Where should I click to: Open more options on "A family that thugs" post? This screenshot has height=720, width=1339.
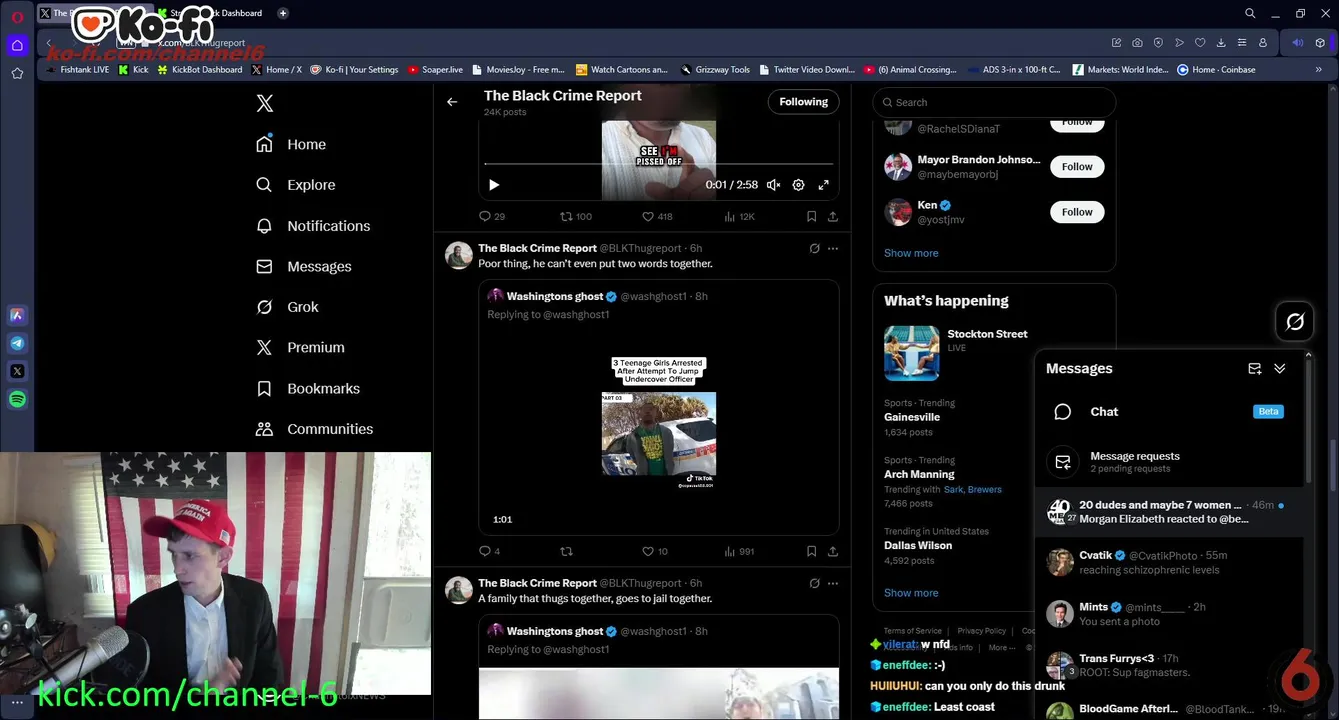[833, 583]
